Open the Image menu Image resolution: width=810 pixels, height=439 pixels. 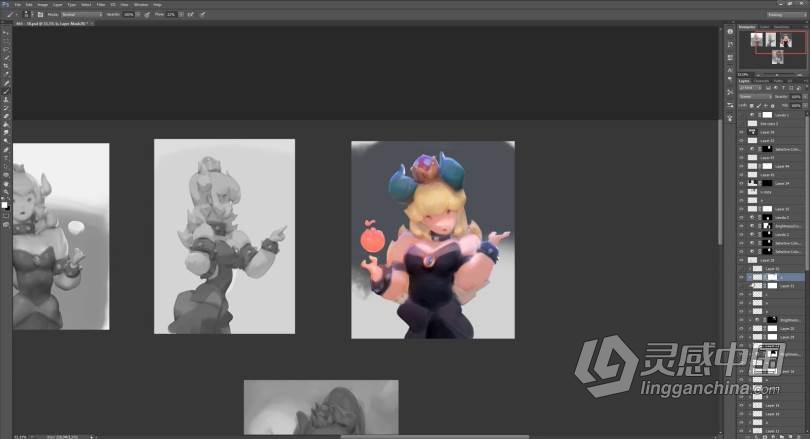43,5
